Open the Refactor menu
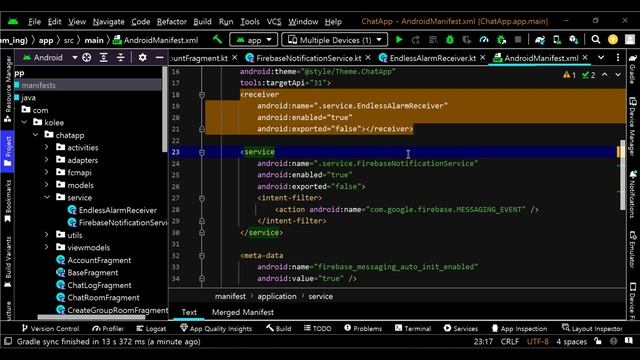Image resolution: width=640 pixels, height=360 pixels. [171, 22]
